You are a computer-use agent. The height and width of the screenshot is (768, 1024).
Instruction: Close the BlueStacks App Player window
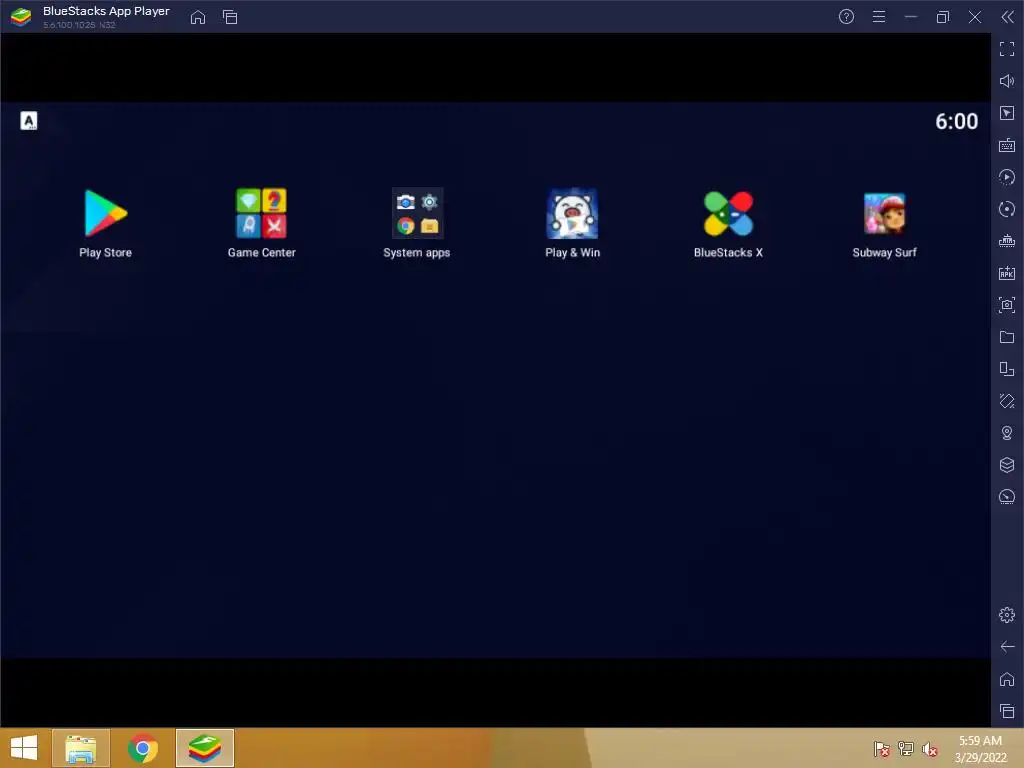[x=975, y=17]
